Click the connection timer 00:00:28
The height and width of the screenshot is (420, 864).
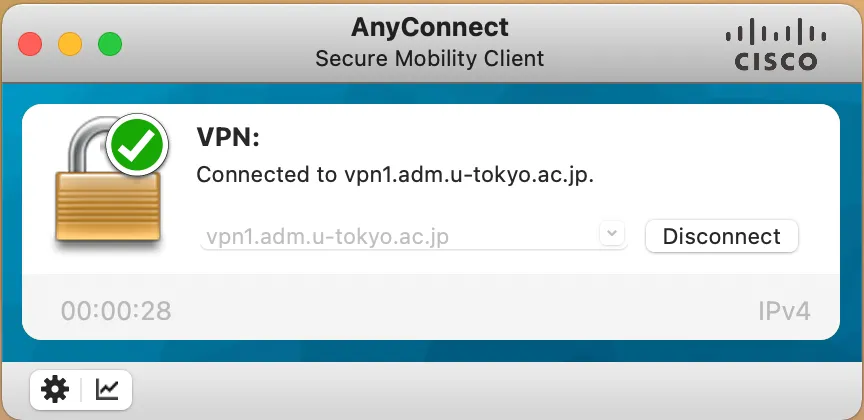tap(116, 311)
